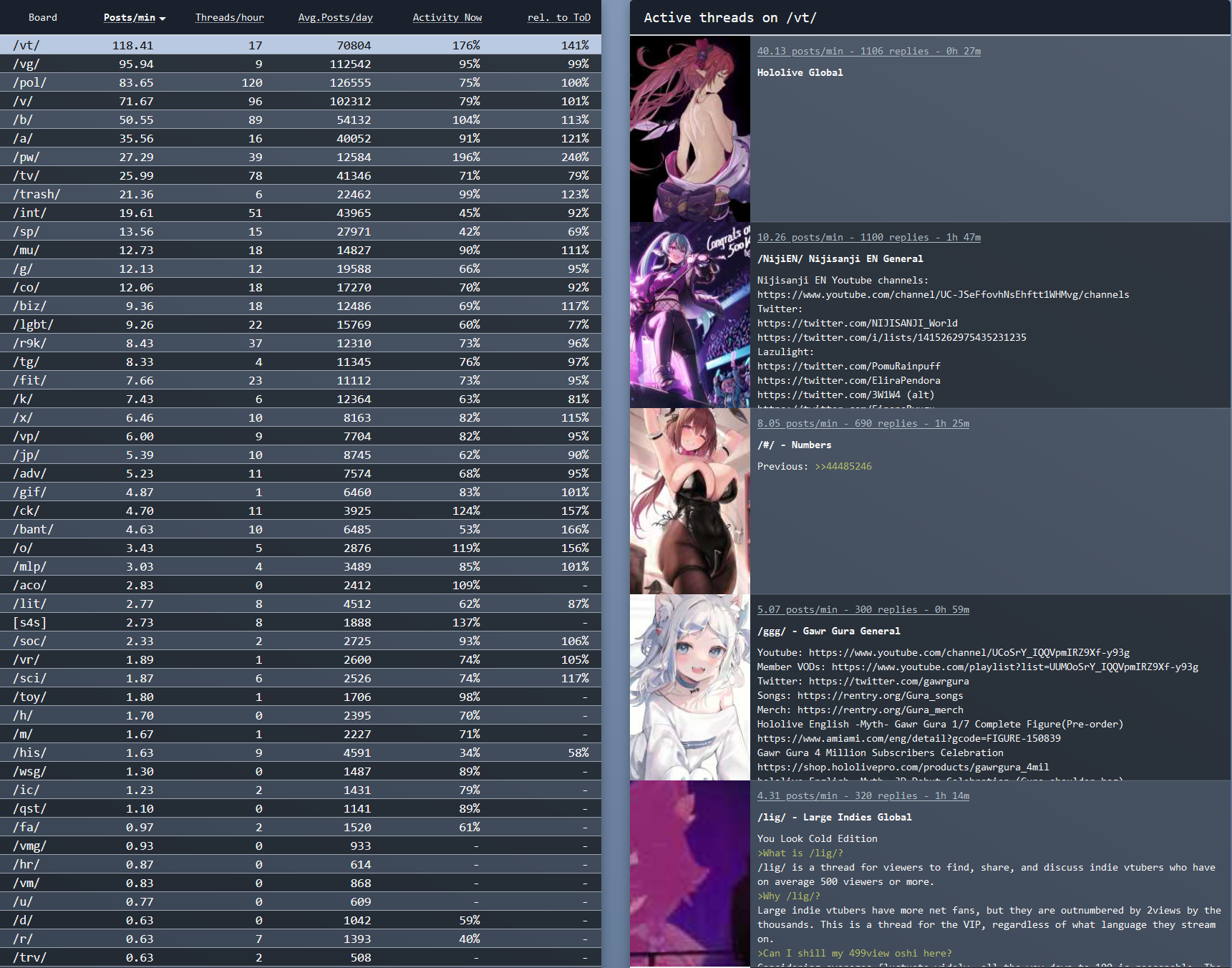This screenshot has height=968, width=1232.
Task: Select the /lgbt/ board row
Action: pos(301,324)
